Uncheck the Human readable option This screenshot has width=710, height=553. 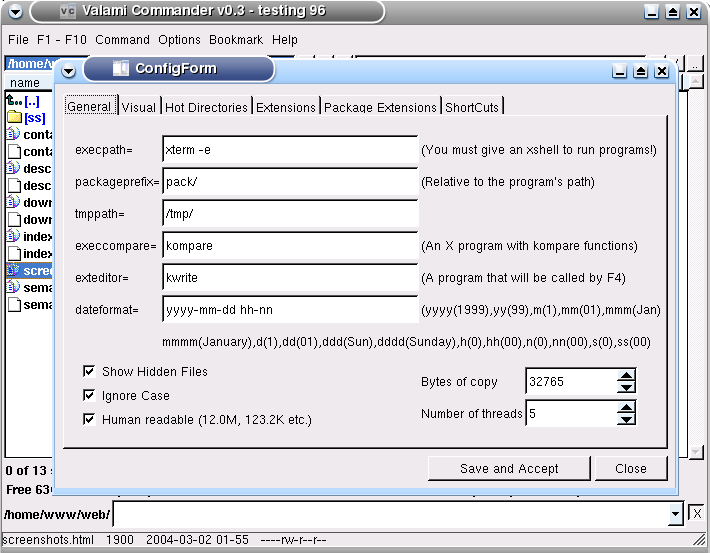coord(89,420)
